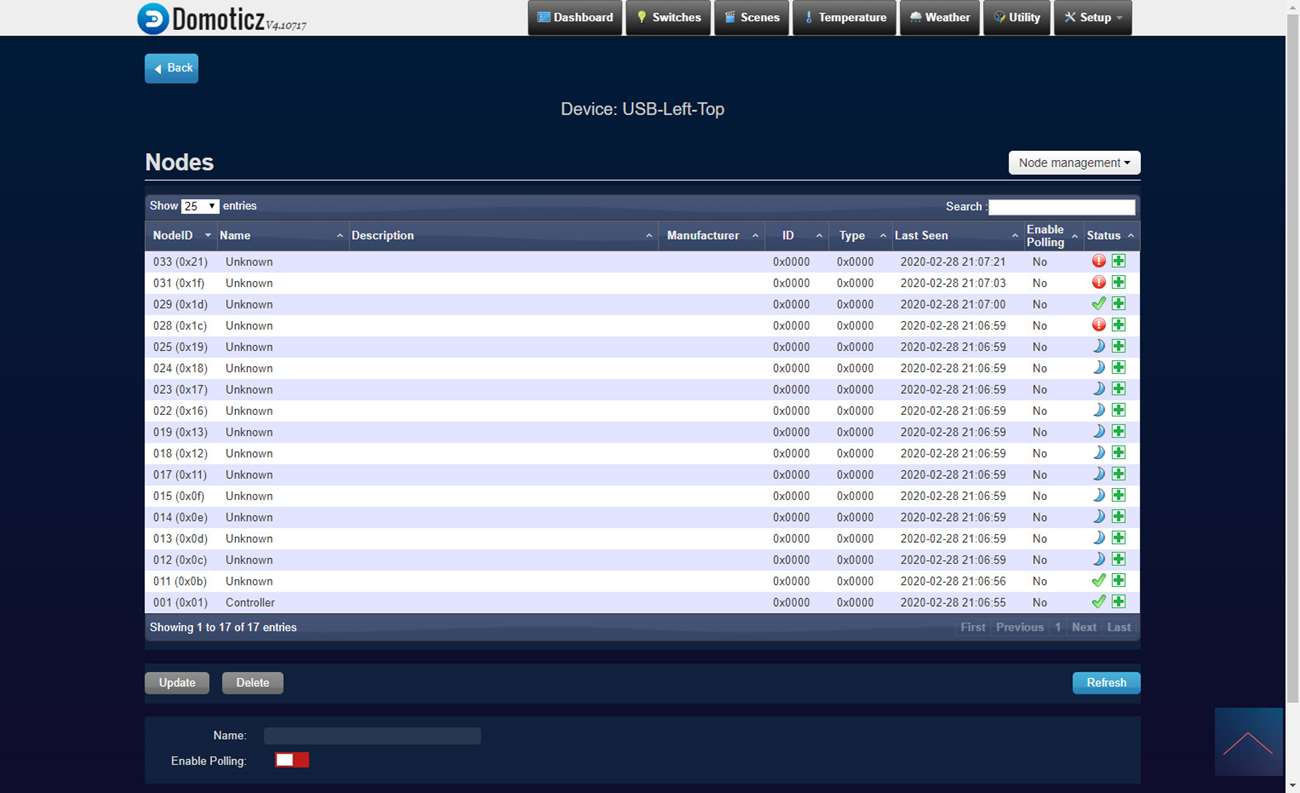
Task: Click the Back button
Action: (x=172, y=68)
